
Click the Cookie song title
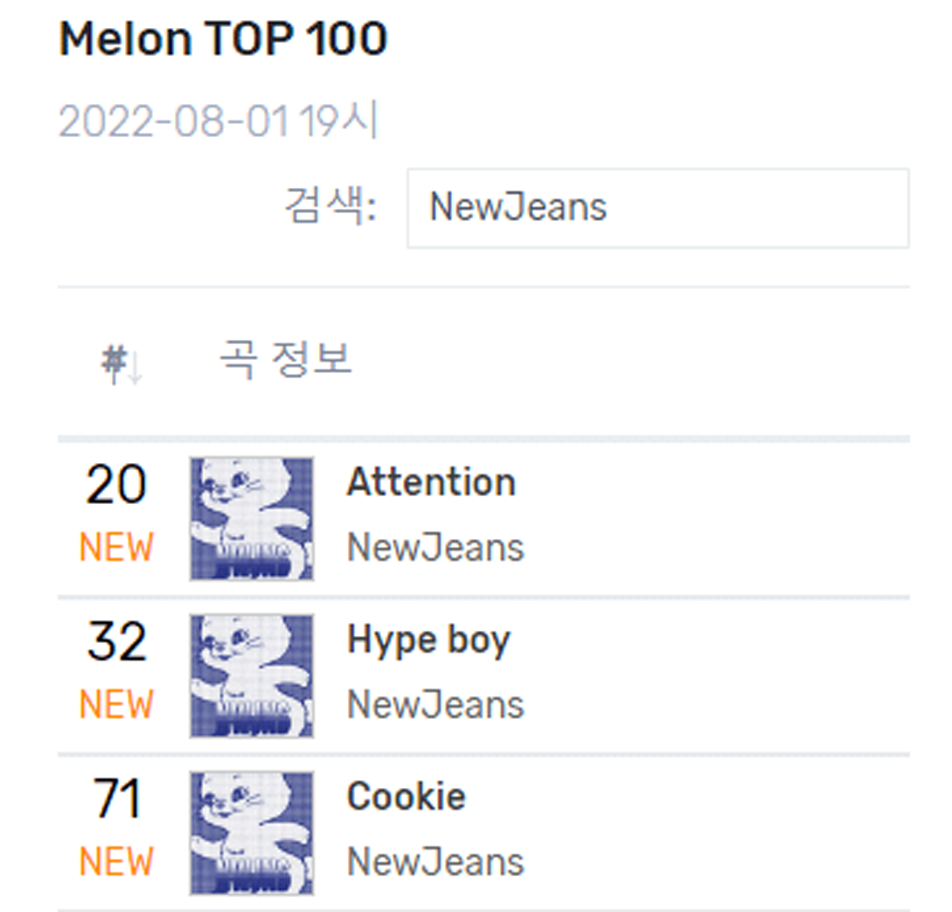(406, 796)
